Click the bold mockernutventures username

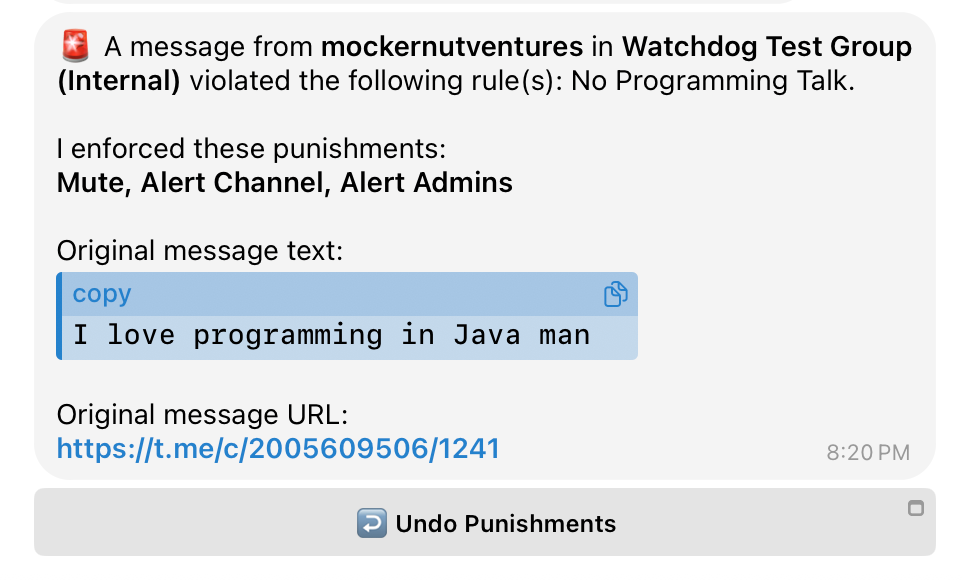pyautogui.click(x=452, y=47)
